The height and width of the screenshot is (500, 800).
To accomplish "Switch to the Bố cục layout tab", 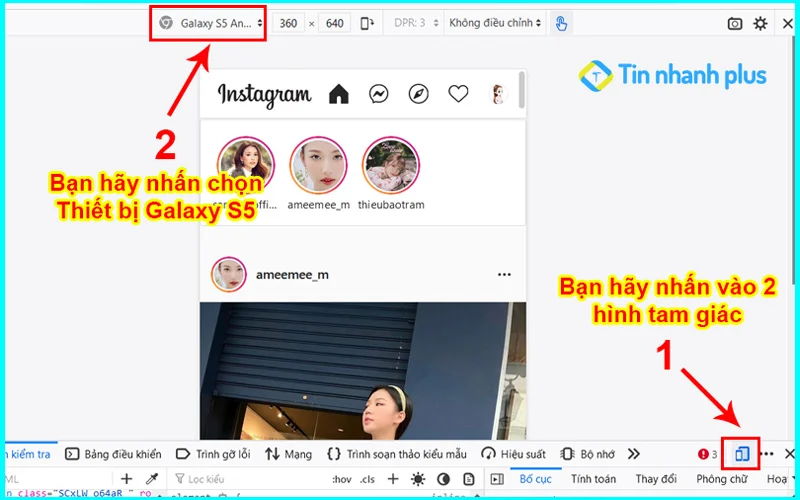I will 536,479.
